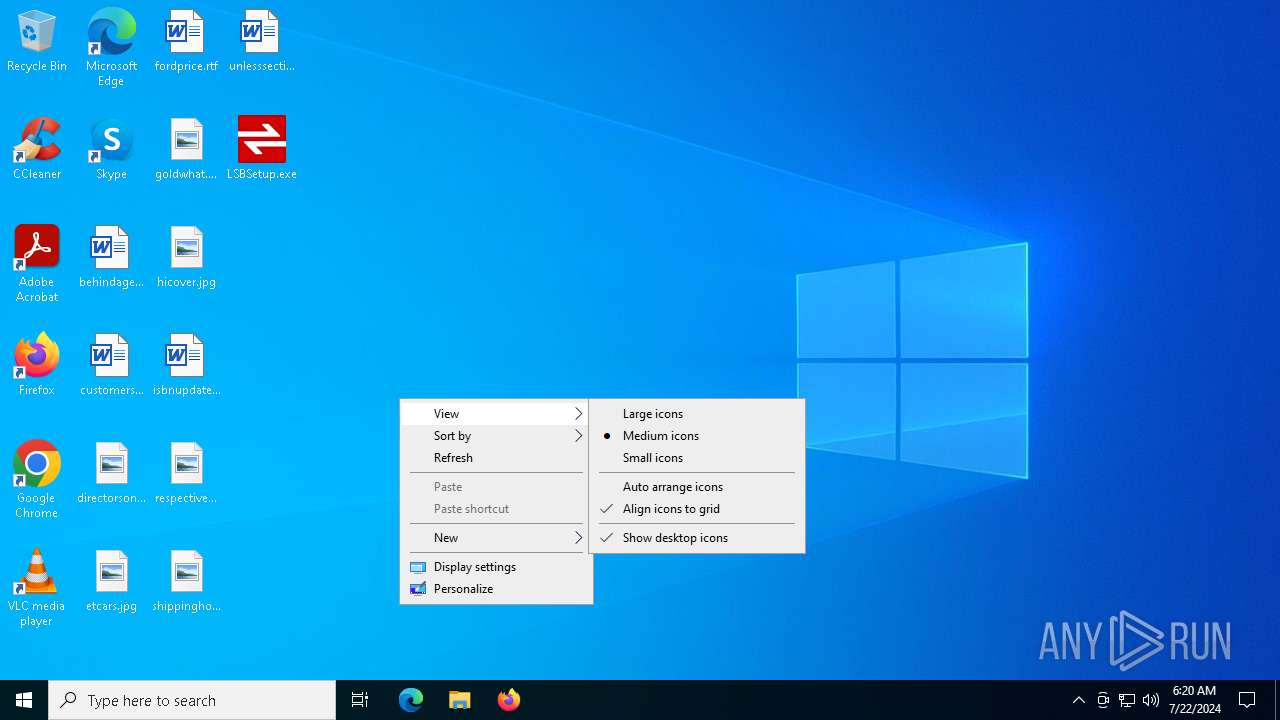The image size is (1280, 720).
Task: Select the Firefox desktop shortcut
Action: click(x=37, y=365)
